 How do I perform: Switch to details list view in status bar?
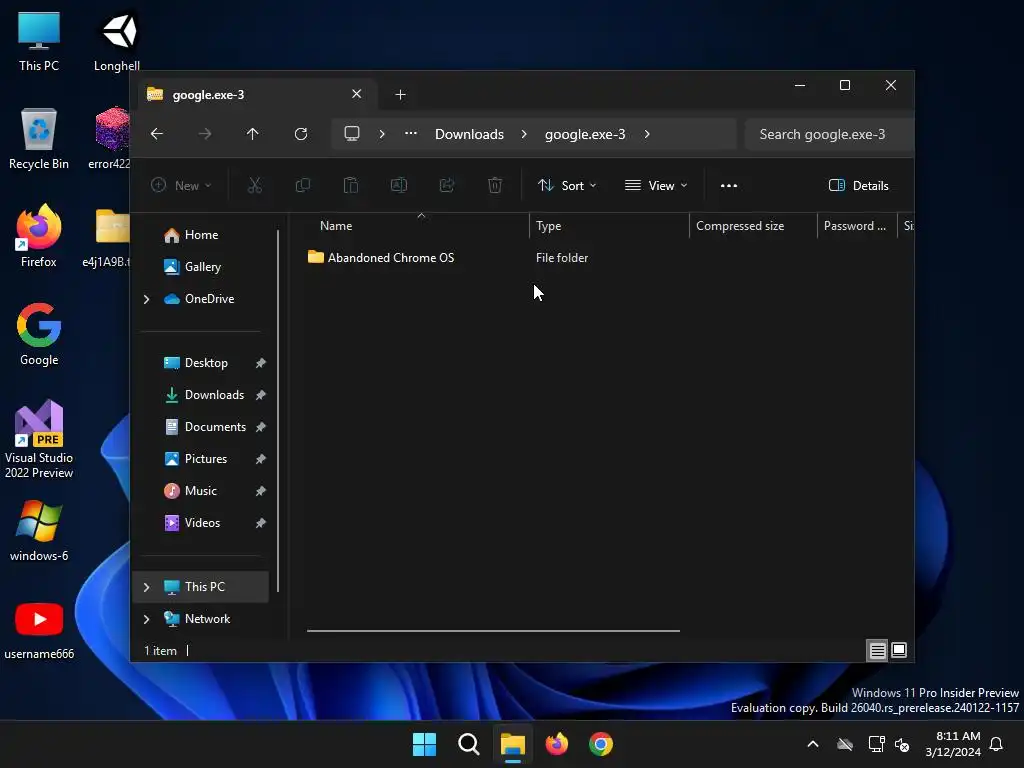point(877,650)
